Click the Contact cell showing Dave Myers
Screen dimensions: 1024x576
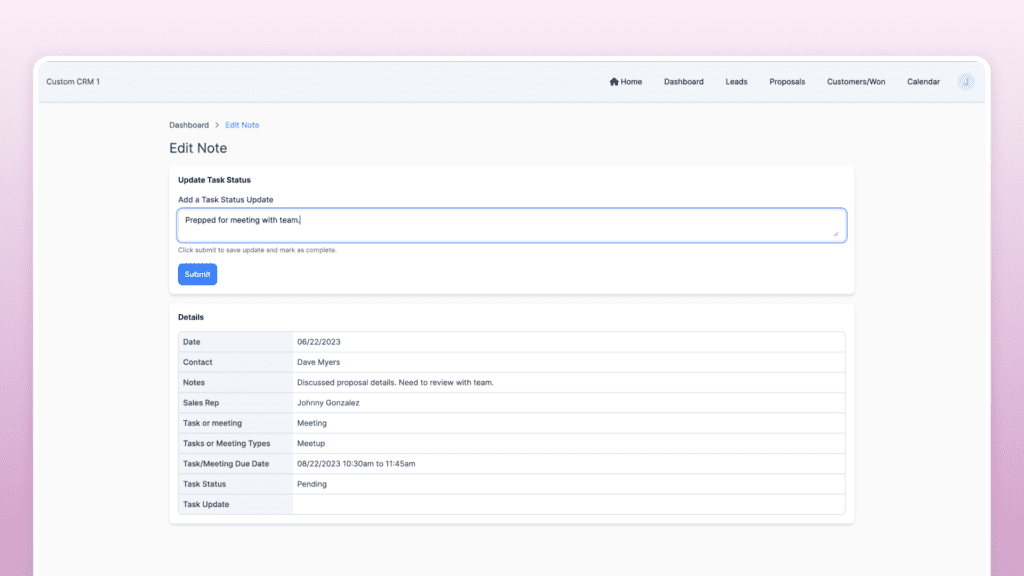(318, 361)
